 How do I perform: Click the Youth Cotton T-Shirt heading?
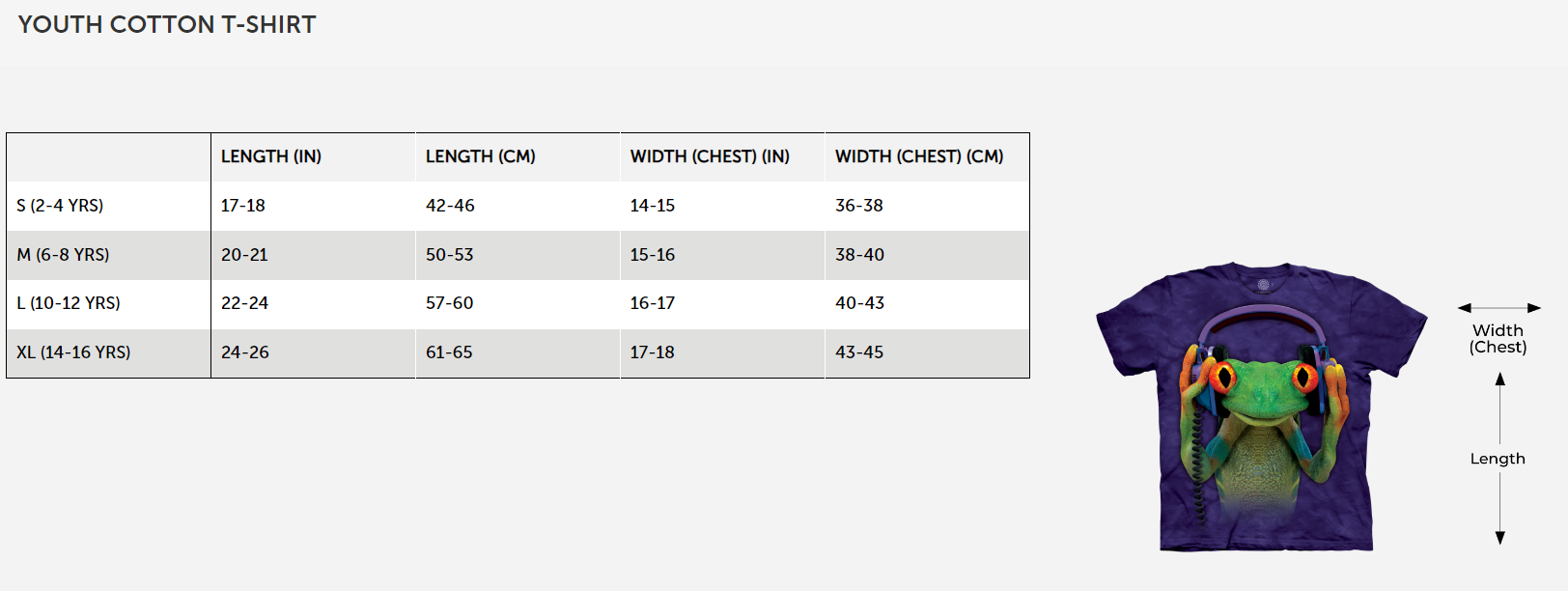(x=167, y=25)
